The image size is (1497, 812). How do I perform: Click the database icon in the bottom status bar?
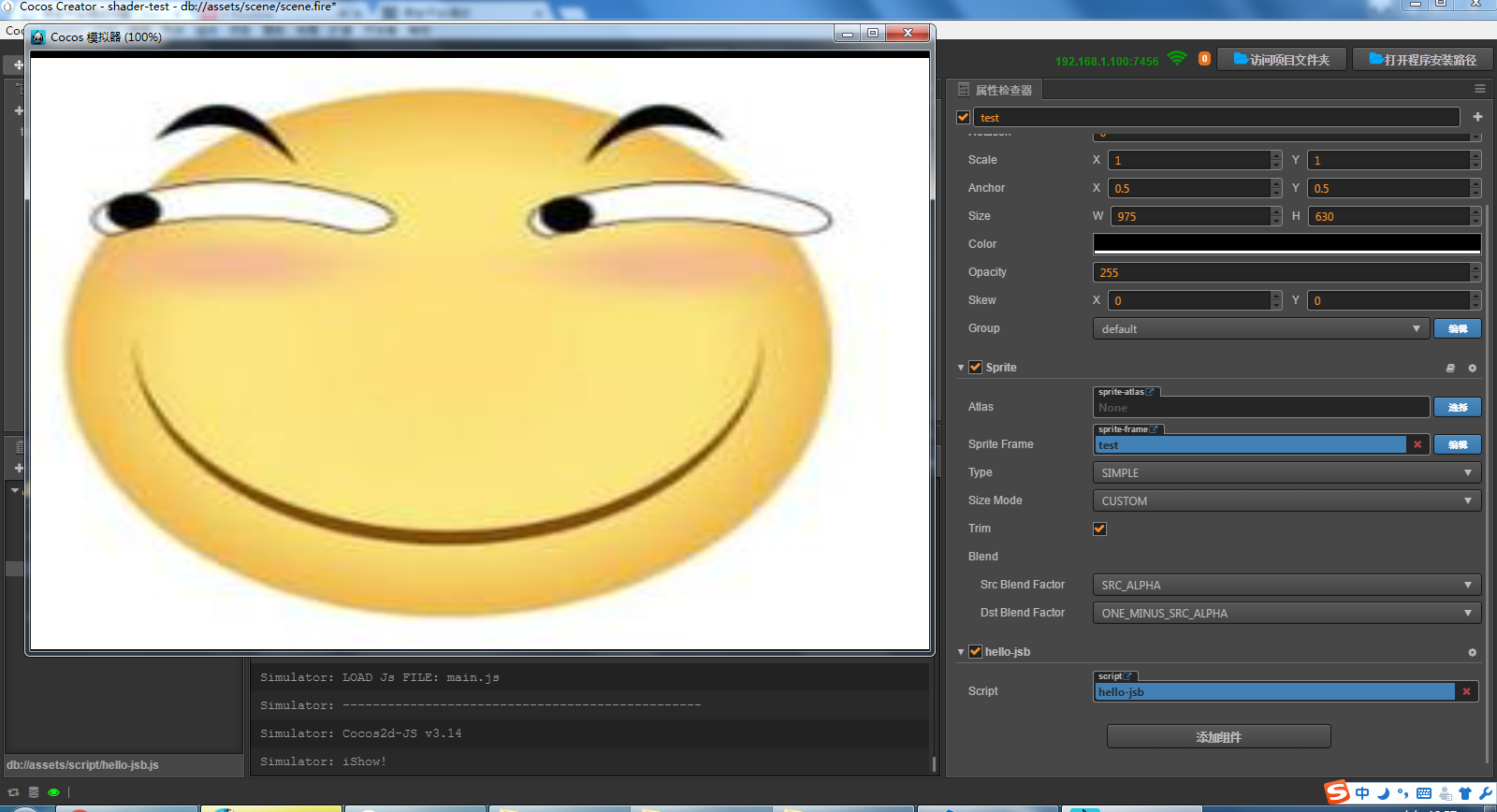click(34, 792)
